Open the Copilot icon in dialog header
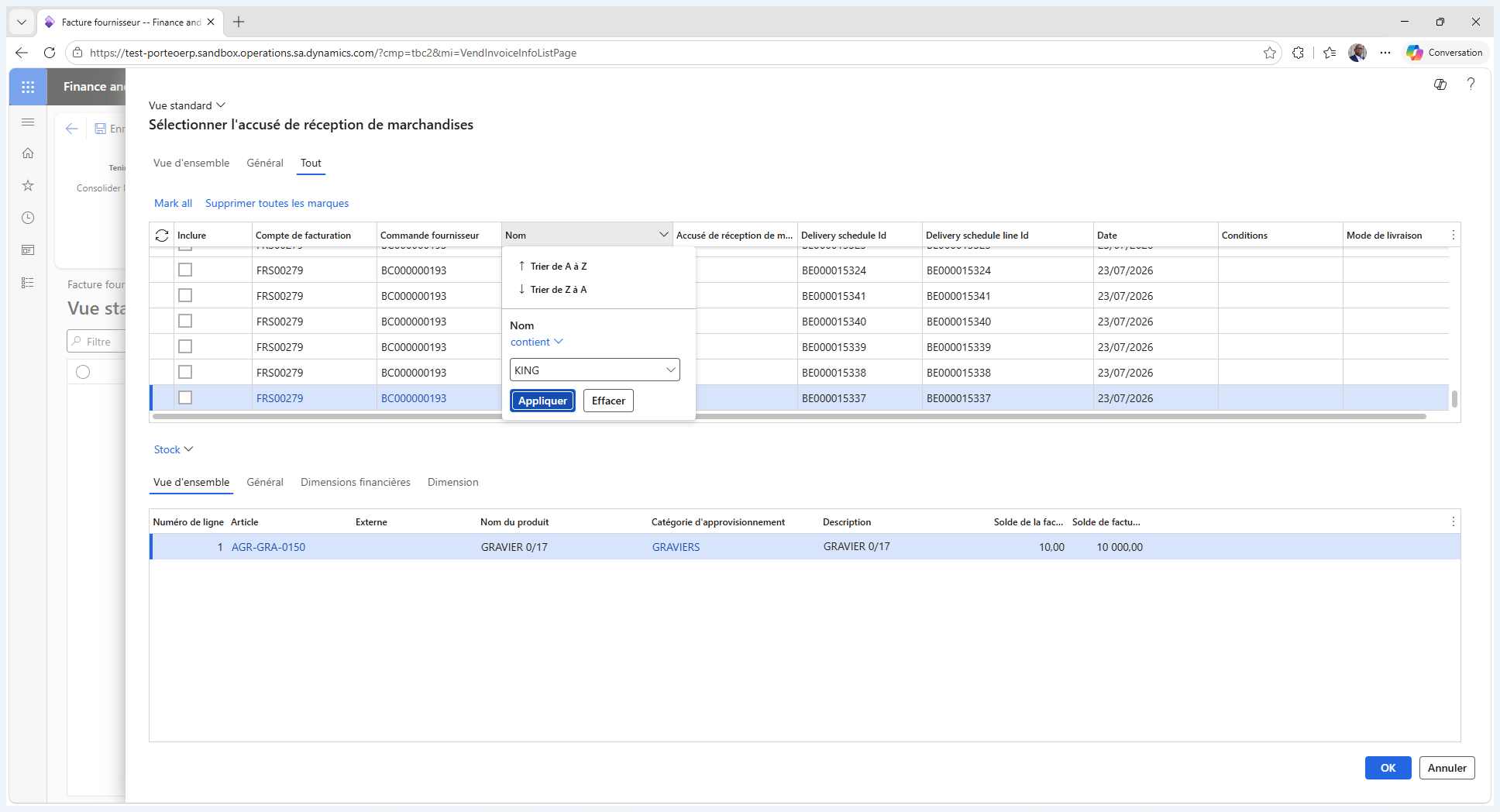Image resolution: width=1500 pixels, height=812 pixels. click(x=1440, y=84)
